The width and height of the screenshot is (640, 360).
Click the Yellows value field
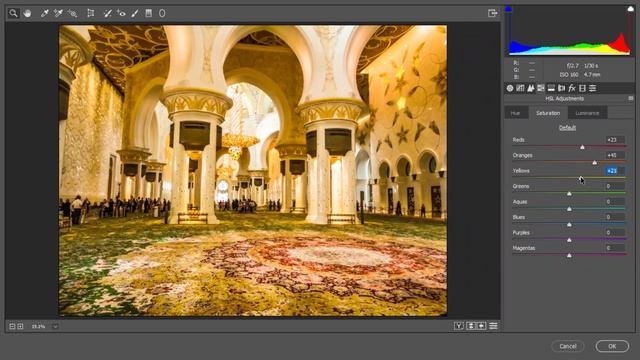click(615, 171)
